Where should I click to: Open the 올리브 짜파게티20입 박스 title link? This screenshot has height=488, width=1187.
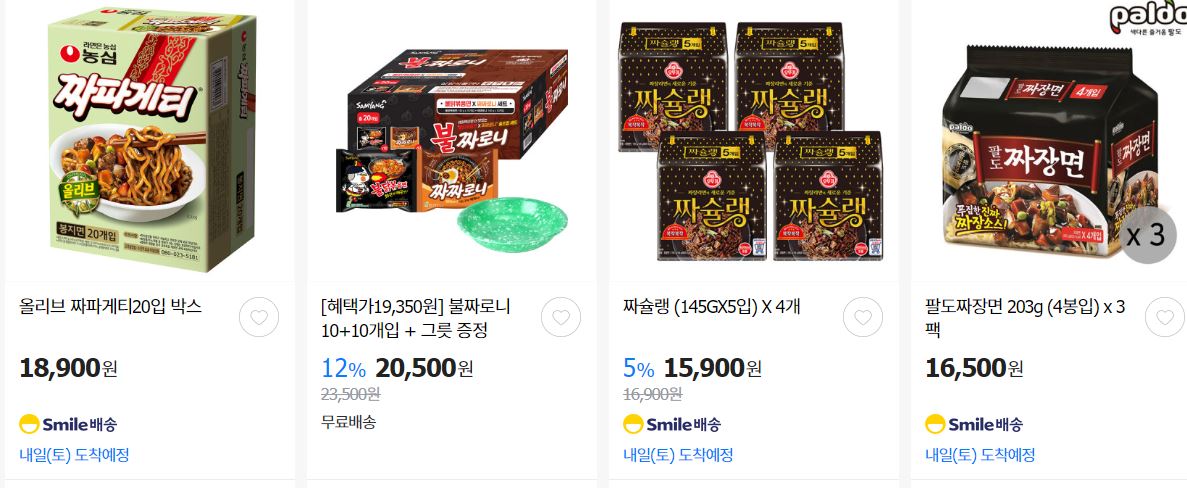[111, 307]
